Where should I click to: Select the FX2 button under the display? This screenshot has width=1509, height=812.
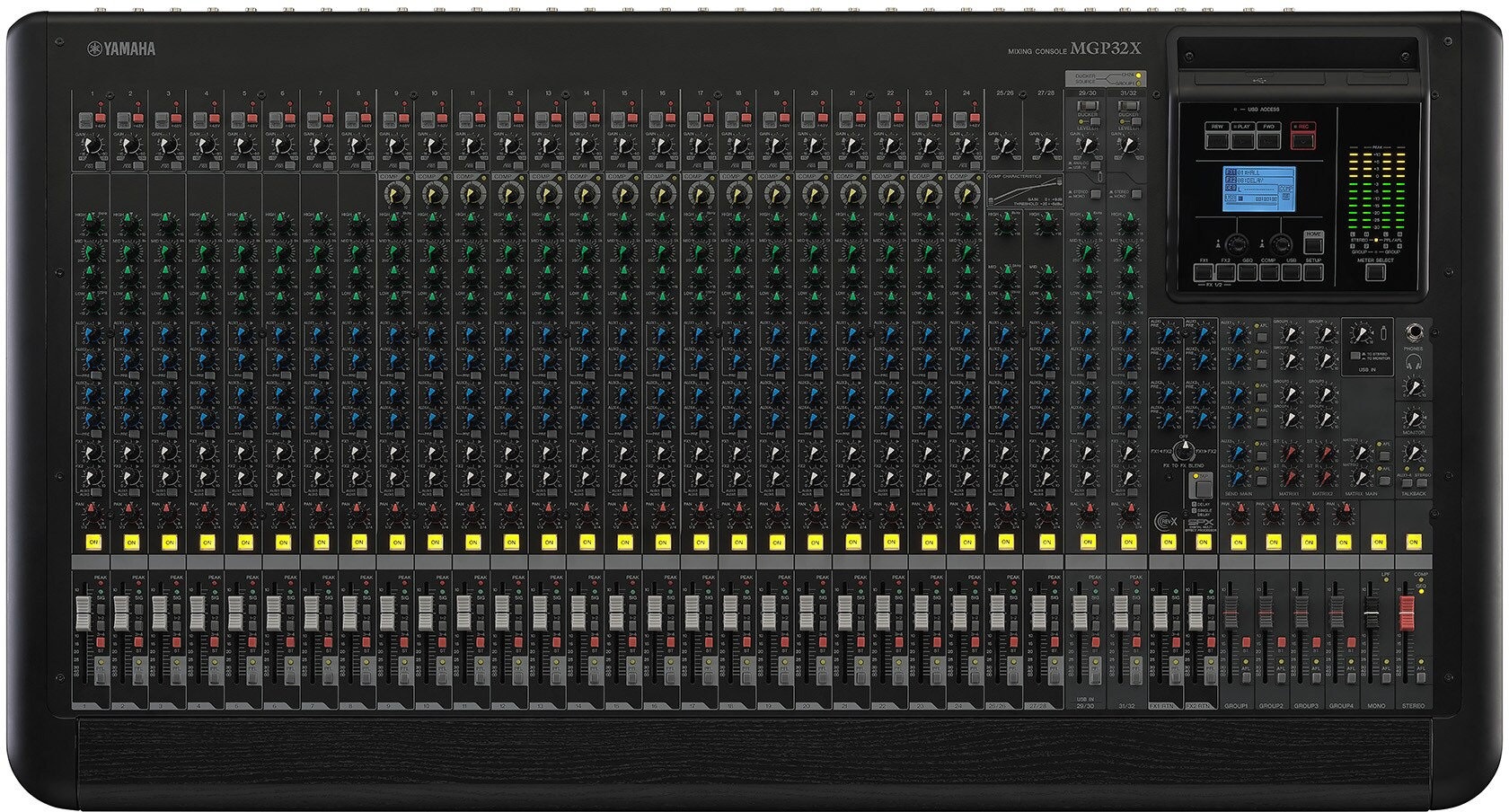1226,270
